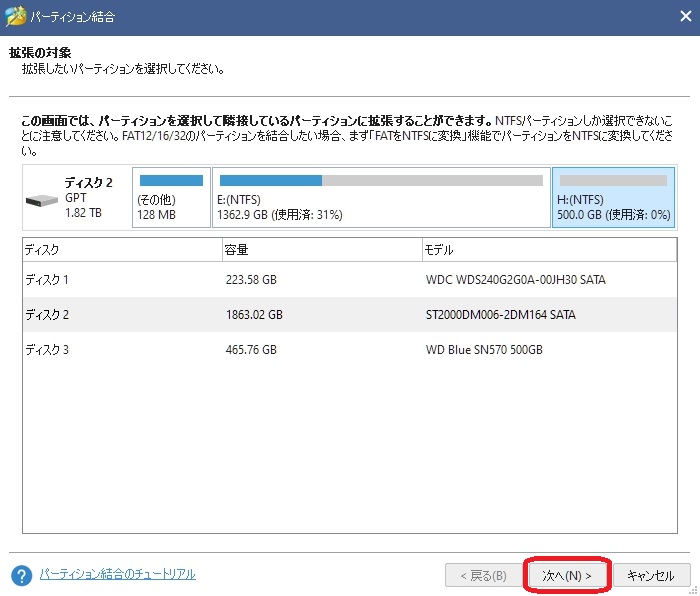Click the 1863.02 GB capacity cell
The height and width of the screenshot is (596, 700).
pos(254,315)
